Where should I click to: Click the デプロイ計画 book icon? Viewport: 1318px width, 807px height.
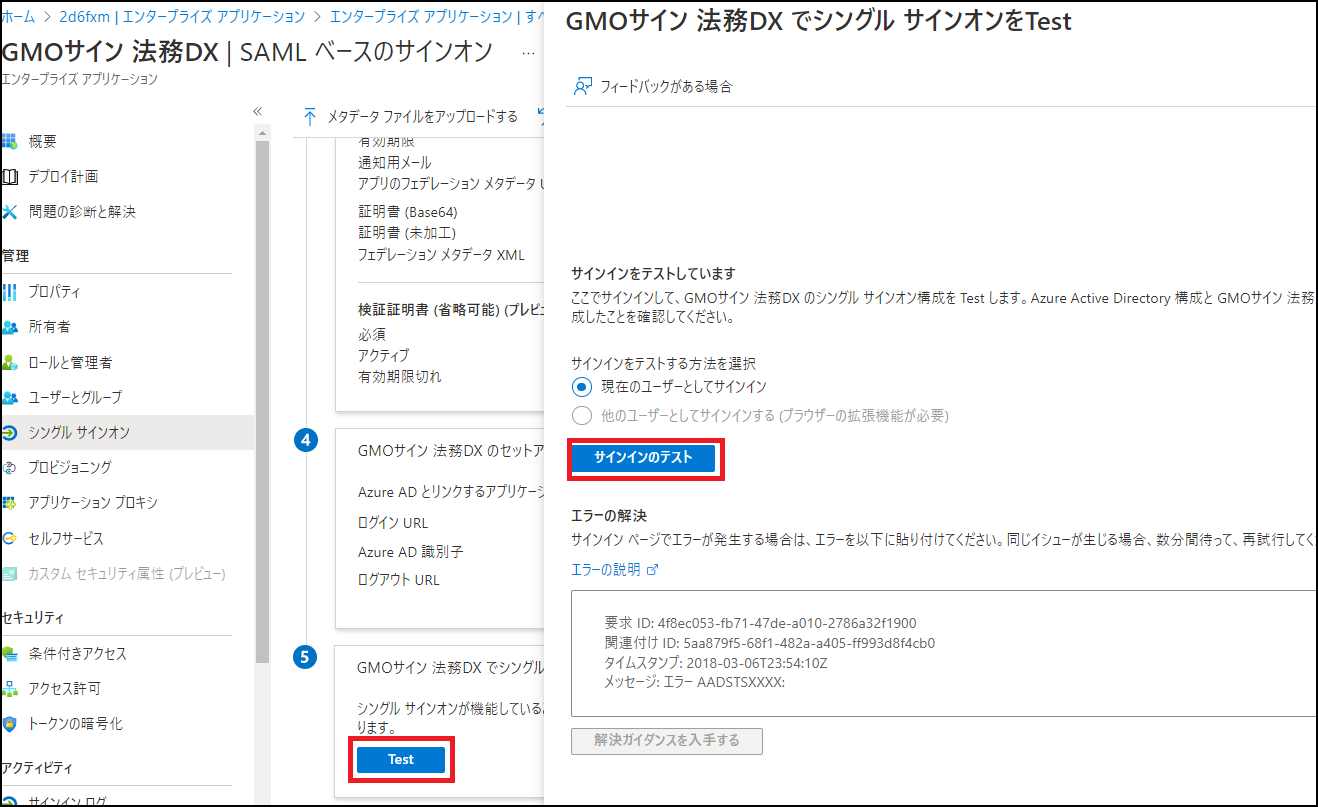tap(10, 177)
